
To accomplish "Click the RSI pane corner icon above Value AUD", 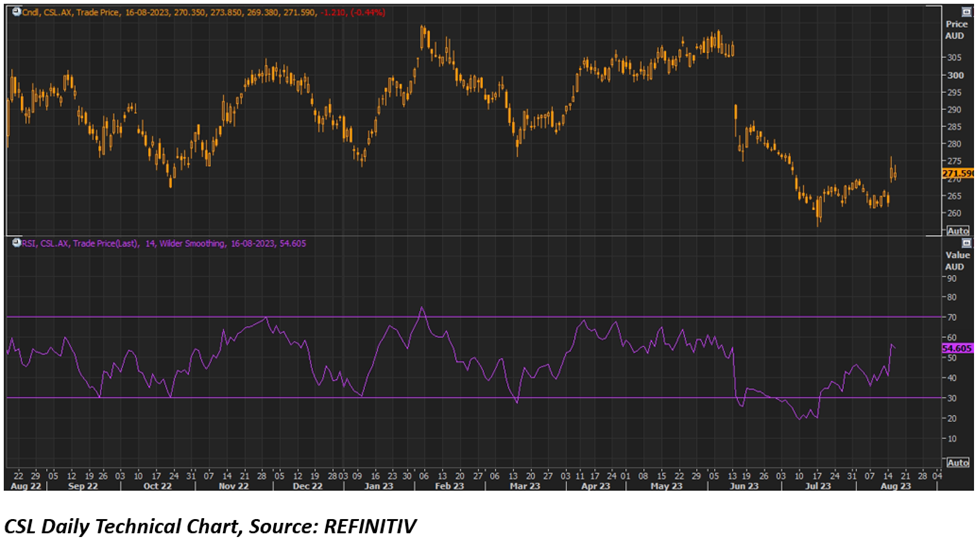I will pyautogui.click(x=966, y=243).
